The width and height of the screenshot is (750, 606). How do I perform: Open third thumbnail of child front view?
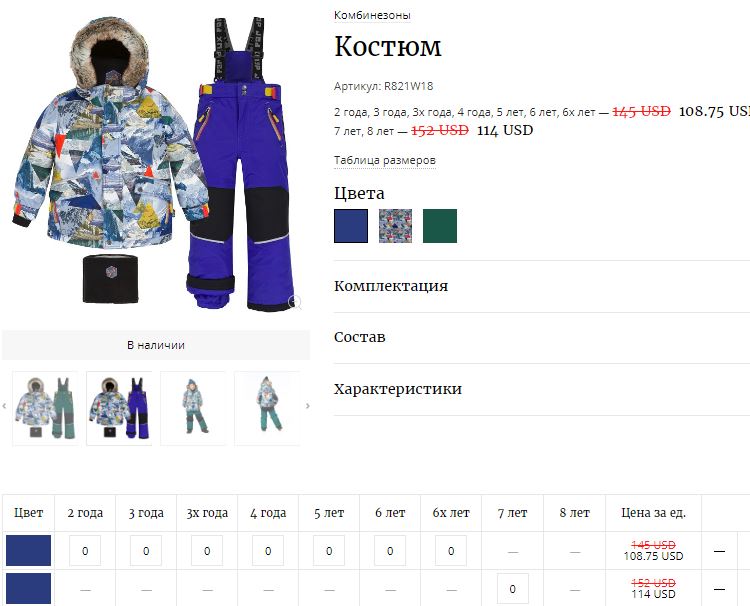[193, 408]
